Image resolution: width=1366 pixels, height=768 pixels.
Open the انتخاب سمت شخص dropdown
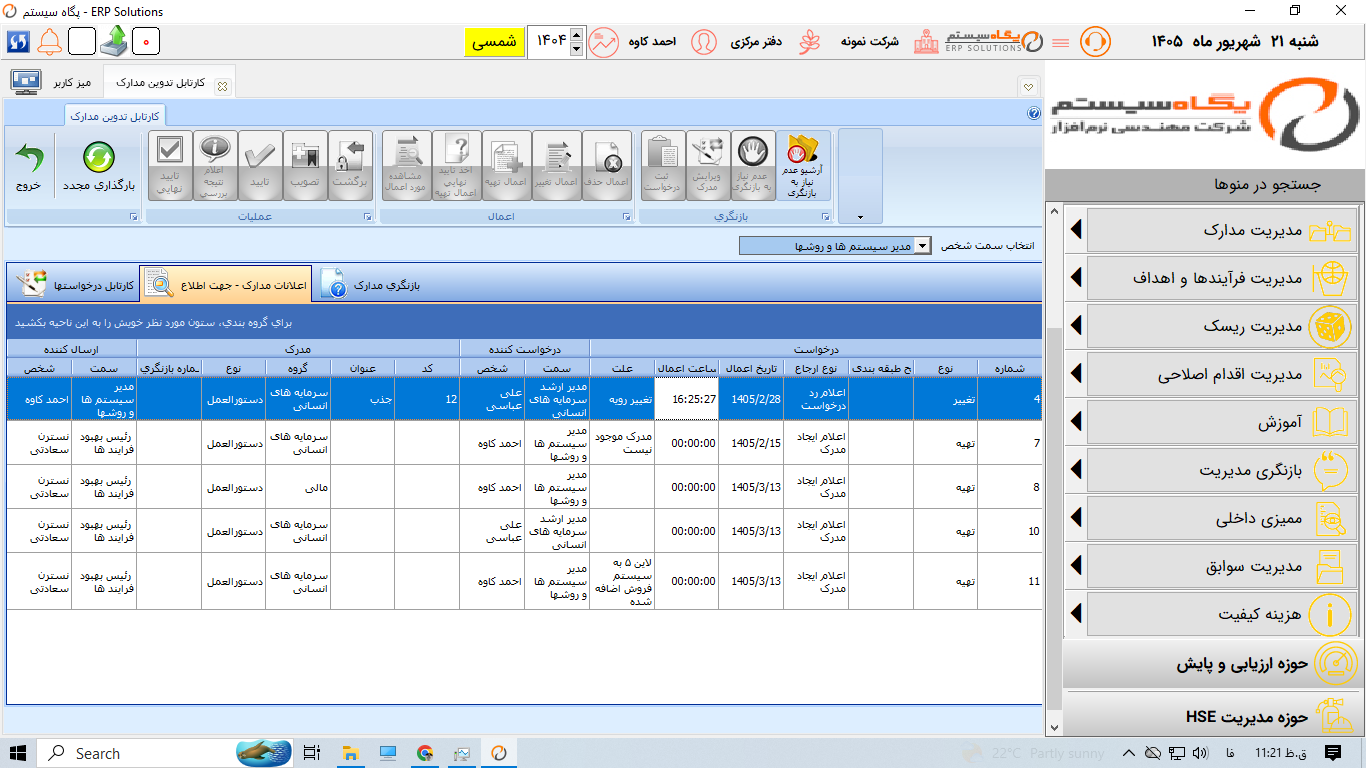click(x=835, y=246)
